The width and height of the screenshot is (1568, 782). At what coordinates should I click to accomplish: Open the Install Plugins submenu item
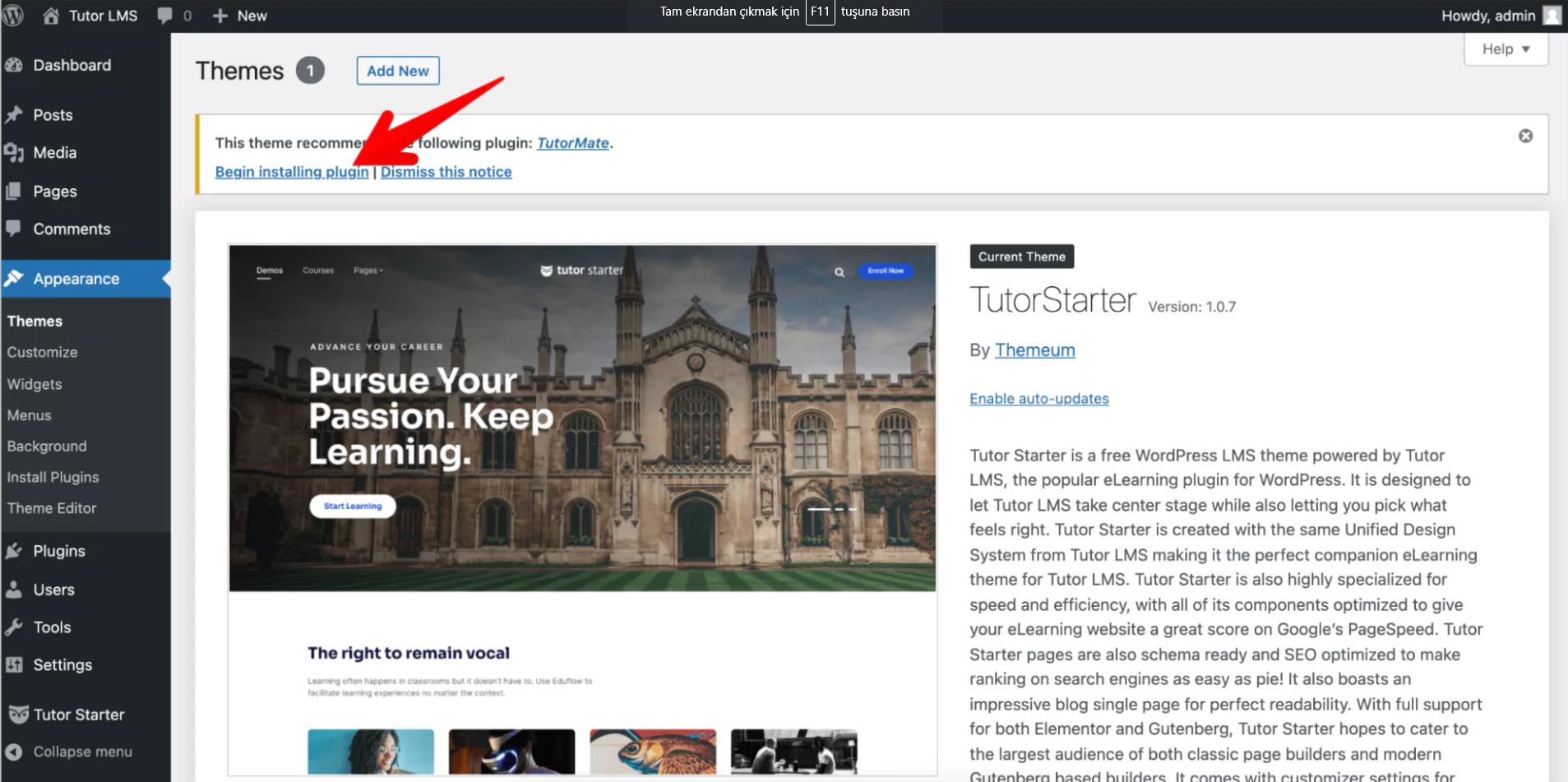pos(53,477)
